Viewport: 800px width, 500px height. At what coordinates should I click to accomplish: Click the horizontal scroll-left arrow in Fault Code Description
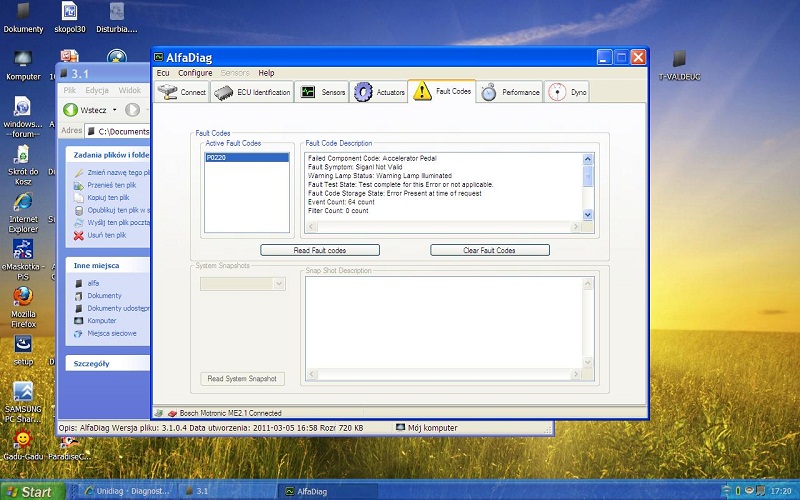click(311, 226)
